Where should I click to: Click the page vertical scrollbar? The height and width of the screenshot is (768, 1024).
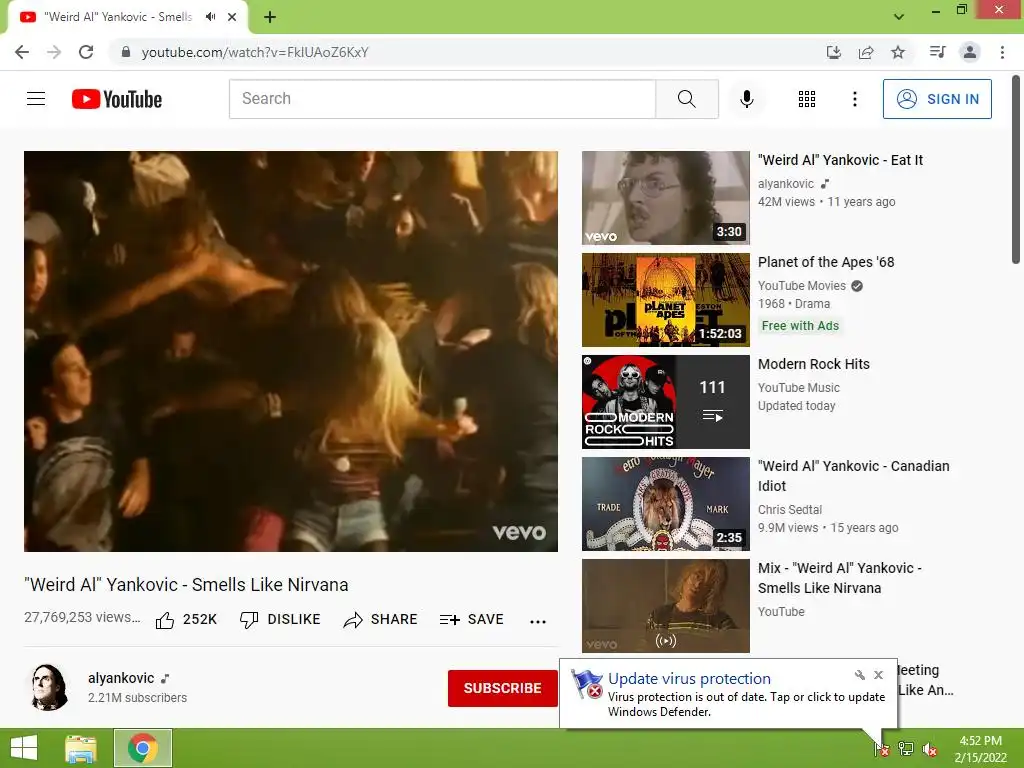1016,170
